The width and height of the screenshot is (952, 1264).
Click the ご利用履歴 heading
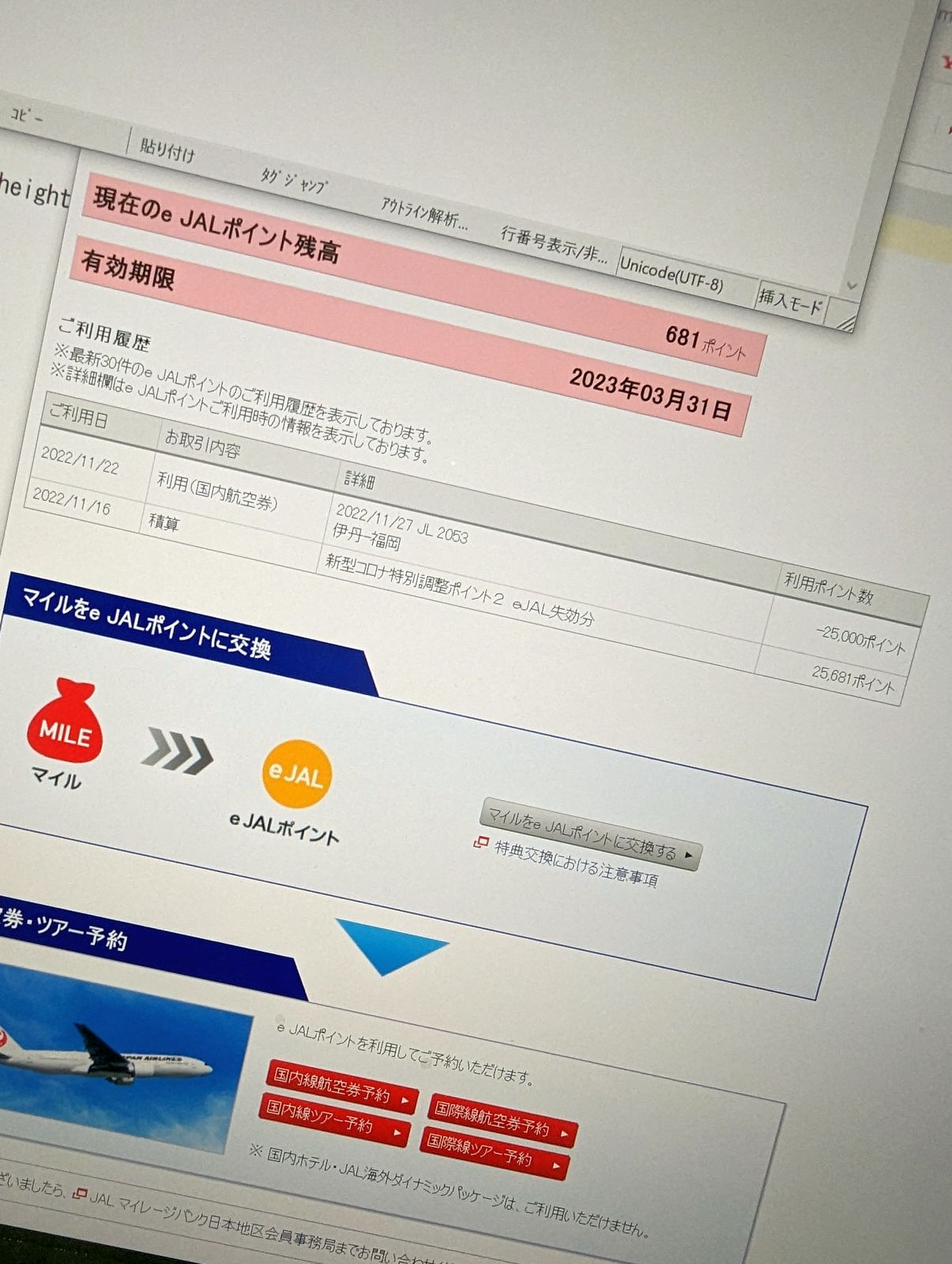(x=103, y=333)
